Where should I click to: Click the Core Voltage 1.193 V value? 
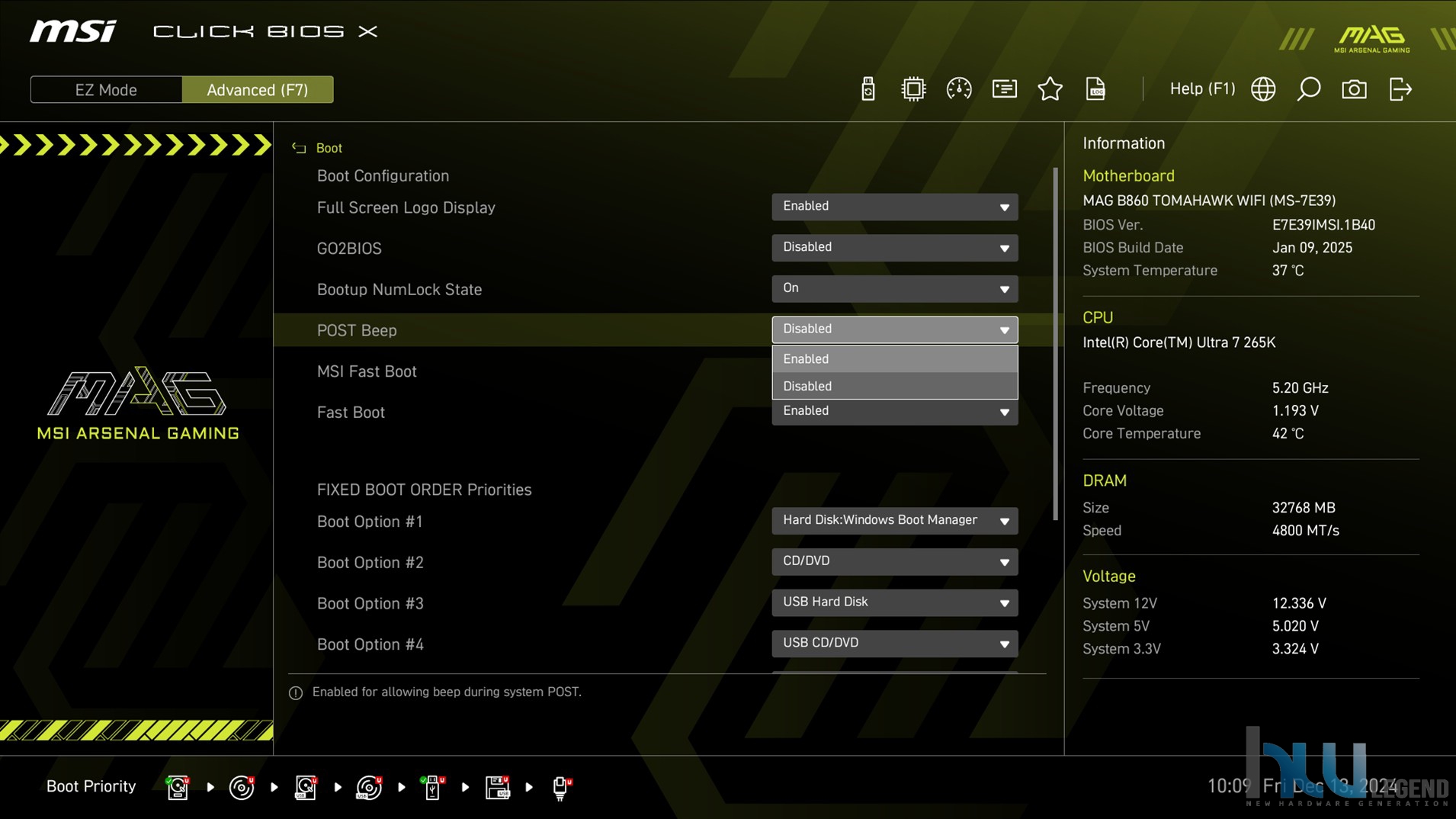[1295, 411]
